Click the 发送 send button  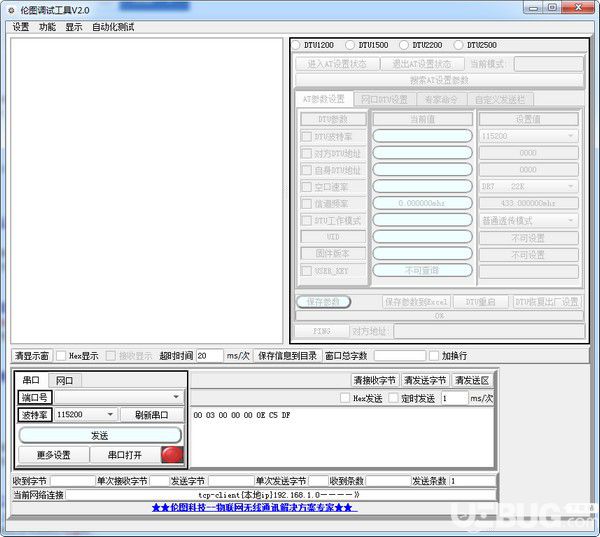click(100, 435)
